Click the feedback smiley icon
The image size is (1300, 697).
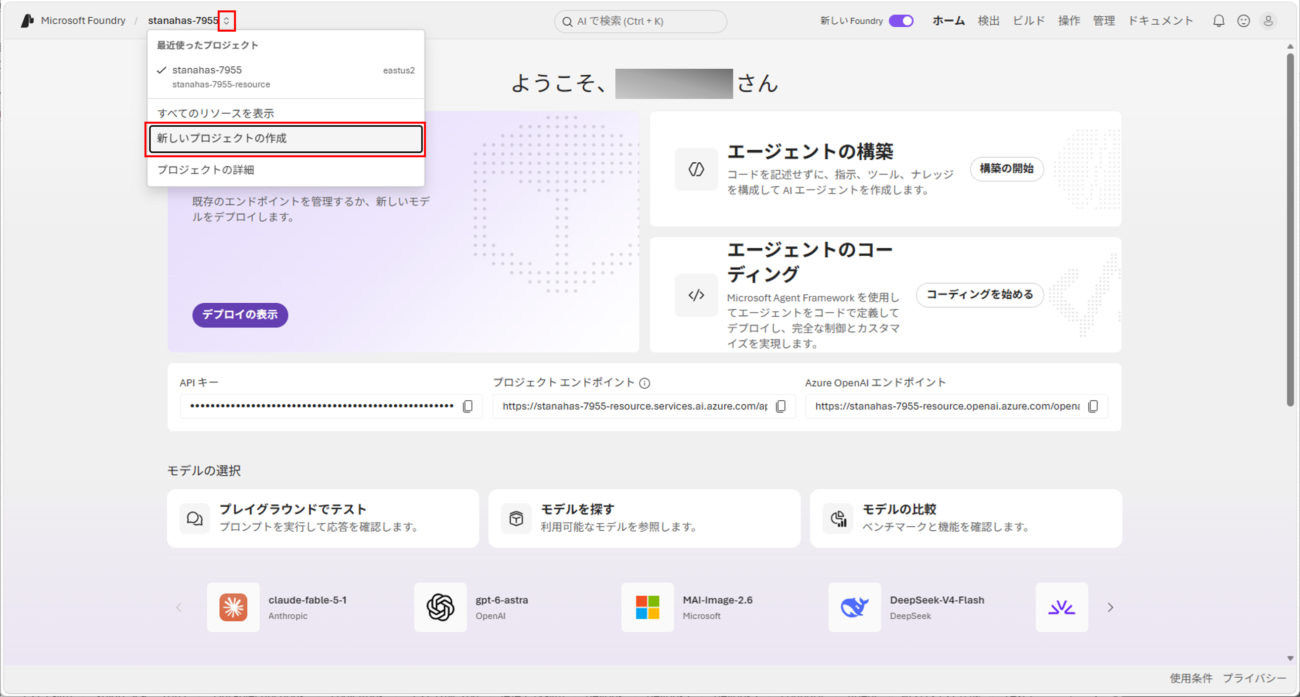(x=1243, y=21)
